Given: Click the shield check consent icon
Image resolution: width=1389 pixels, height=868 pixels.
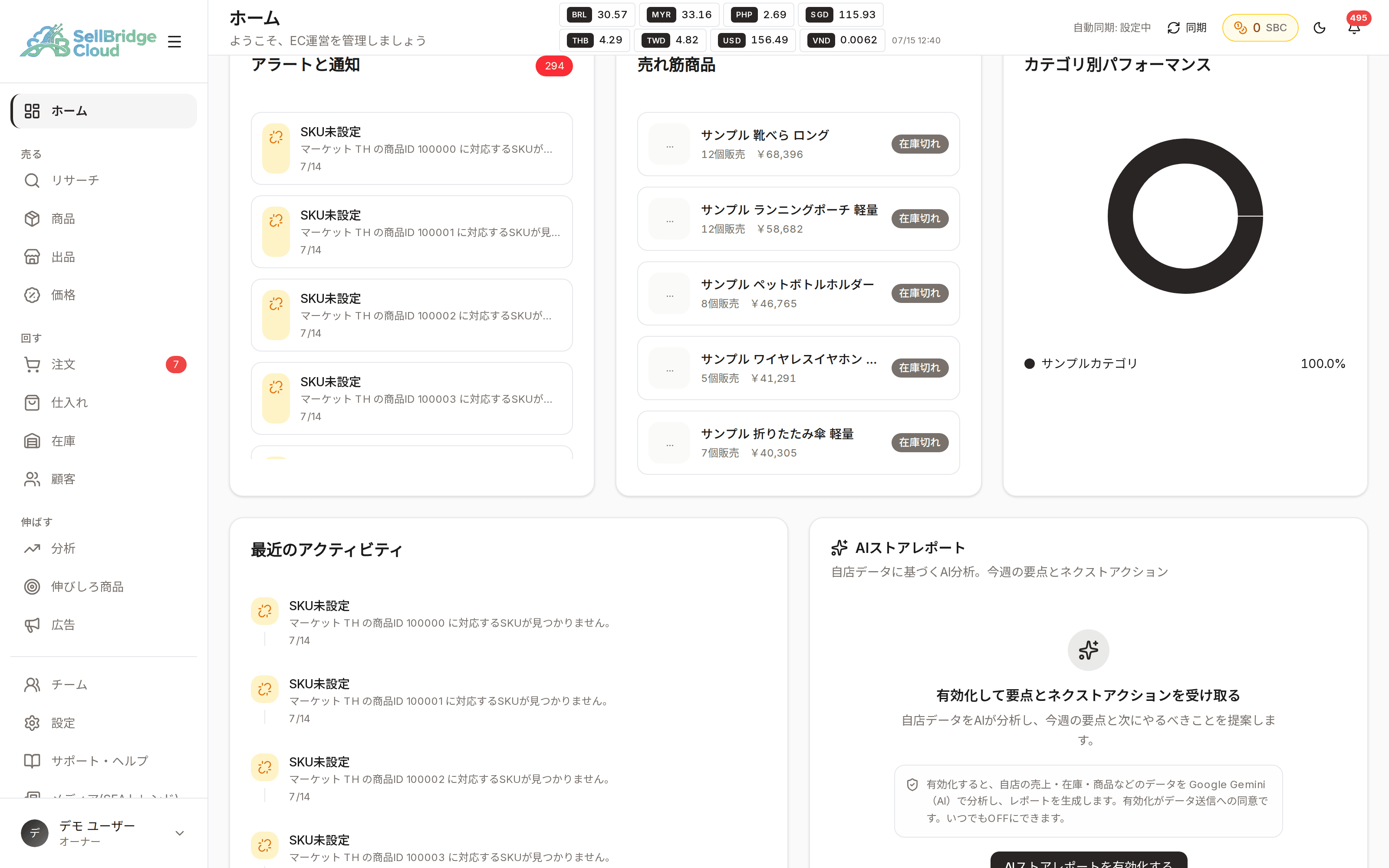Looking at the screenshot, I should coord(912,784).
